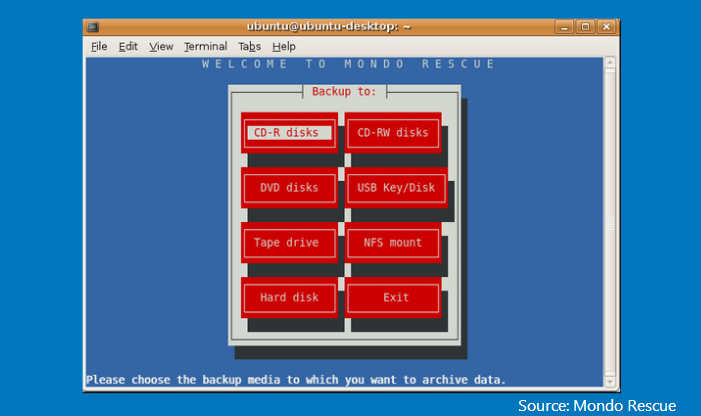The width and height of the screenshot is (701, 416).
Task: Open the Tabs menu
Action: (x=249, y=46)
